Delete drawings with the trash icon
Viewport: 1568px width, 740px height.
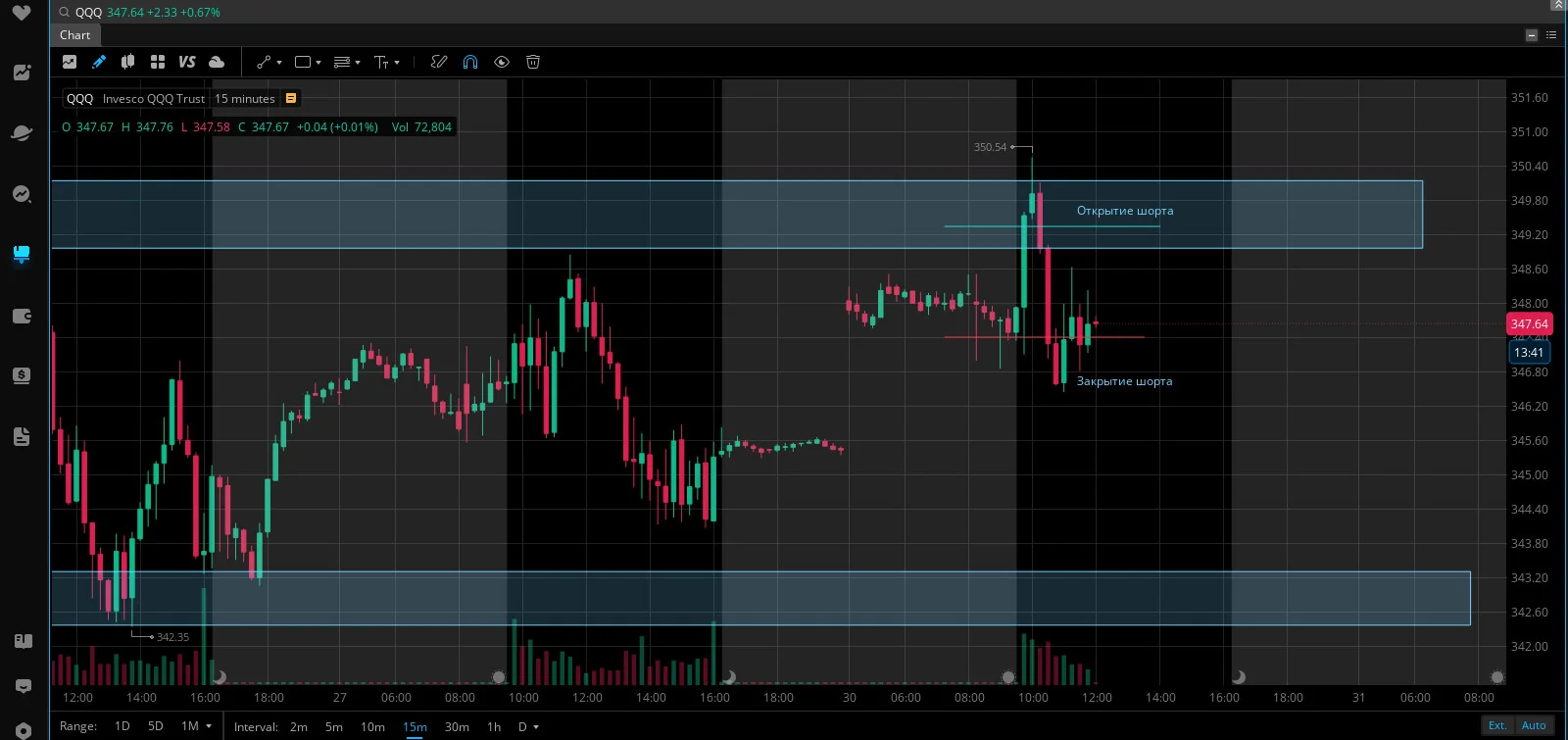(533, 62)
